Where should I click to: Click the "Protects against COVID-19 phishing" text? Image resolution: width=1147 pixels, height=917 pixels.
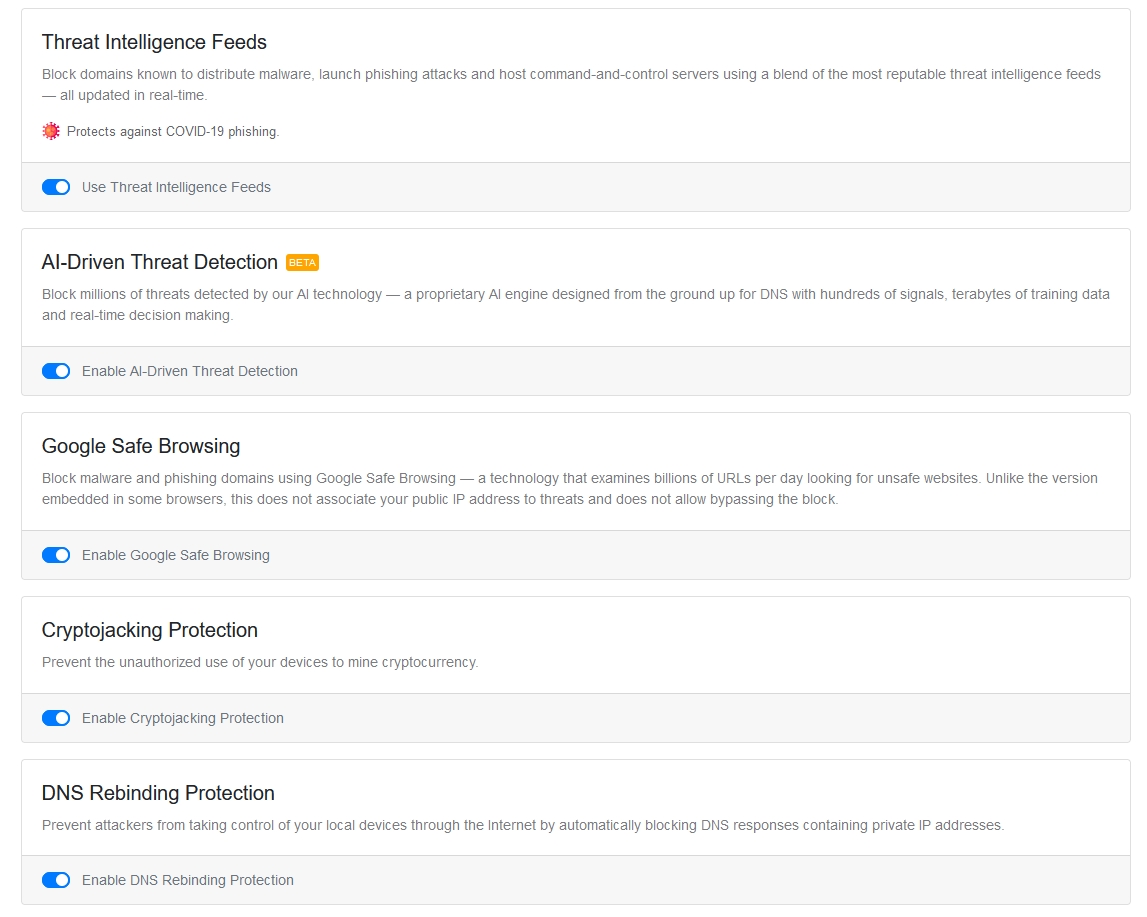(x=173, y=132)
